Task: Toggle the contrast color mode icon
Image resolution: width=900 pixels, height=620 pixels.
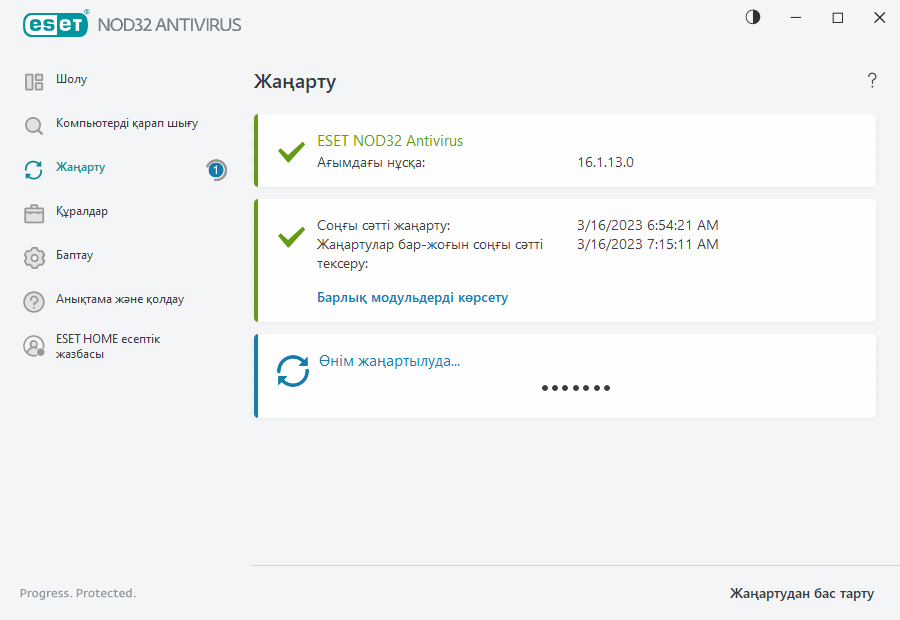Action: [x=753, y=18]
